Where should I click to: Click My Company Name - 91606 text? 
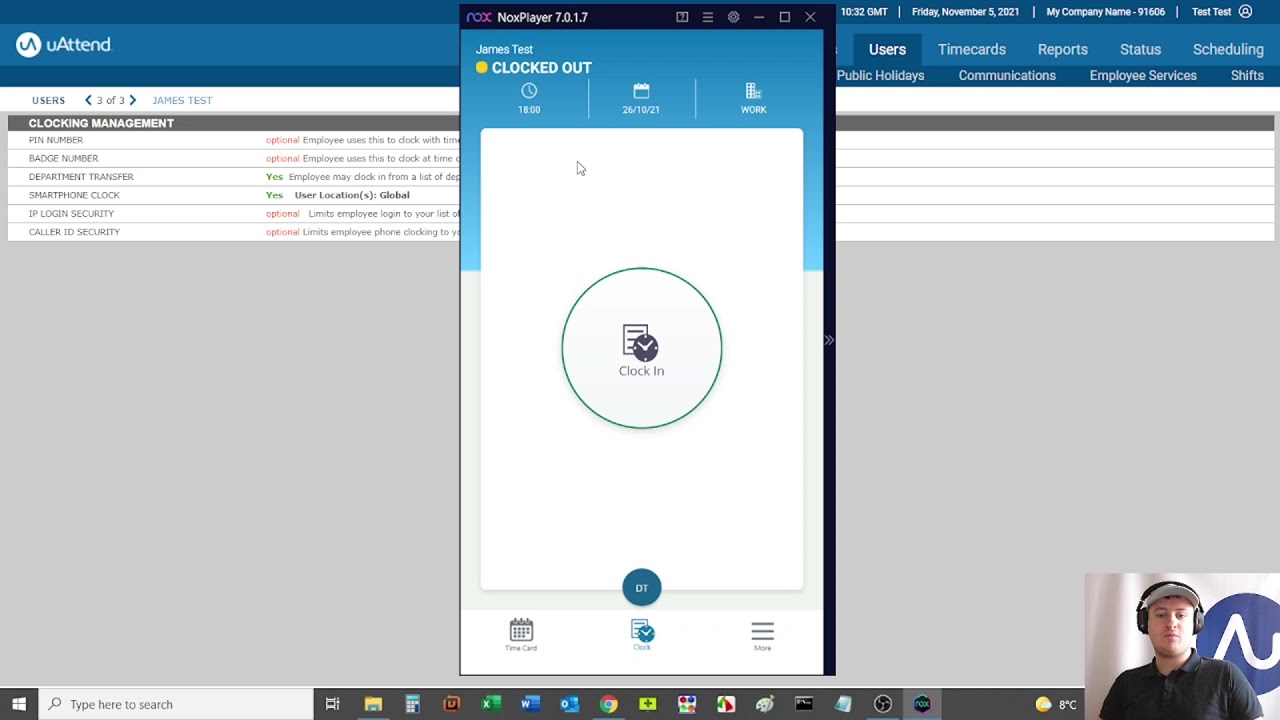point(1105,12)
